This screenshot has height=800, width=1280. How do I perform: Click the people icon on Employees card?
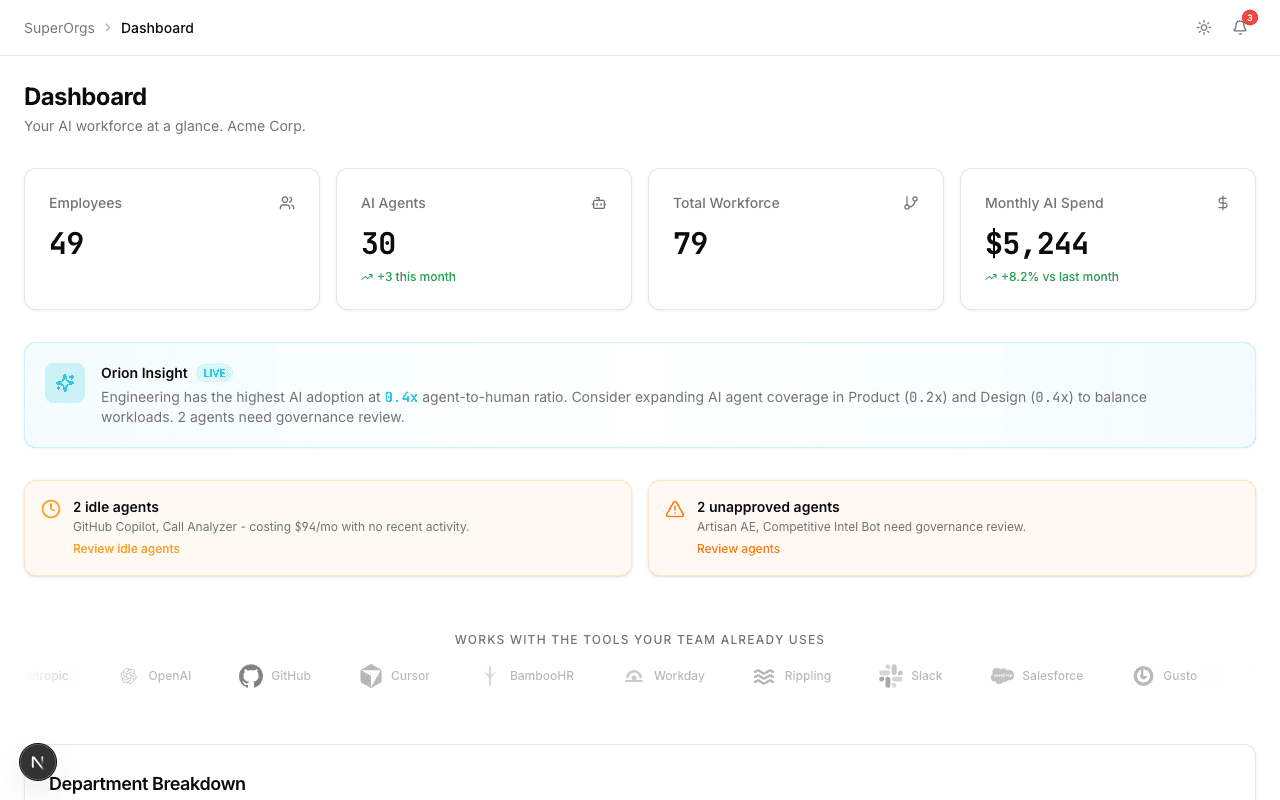[x=286, y=202]
